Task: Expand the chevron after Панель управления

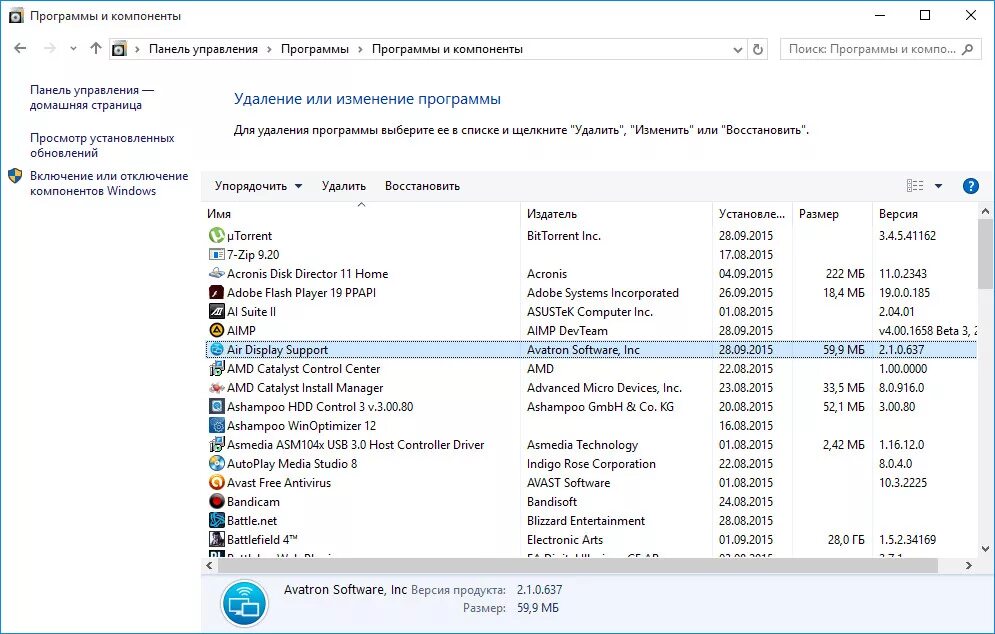Action: click(269, 50)
